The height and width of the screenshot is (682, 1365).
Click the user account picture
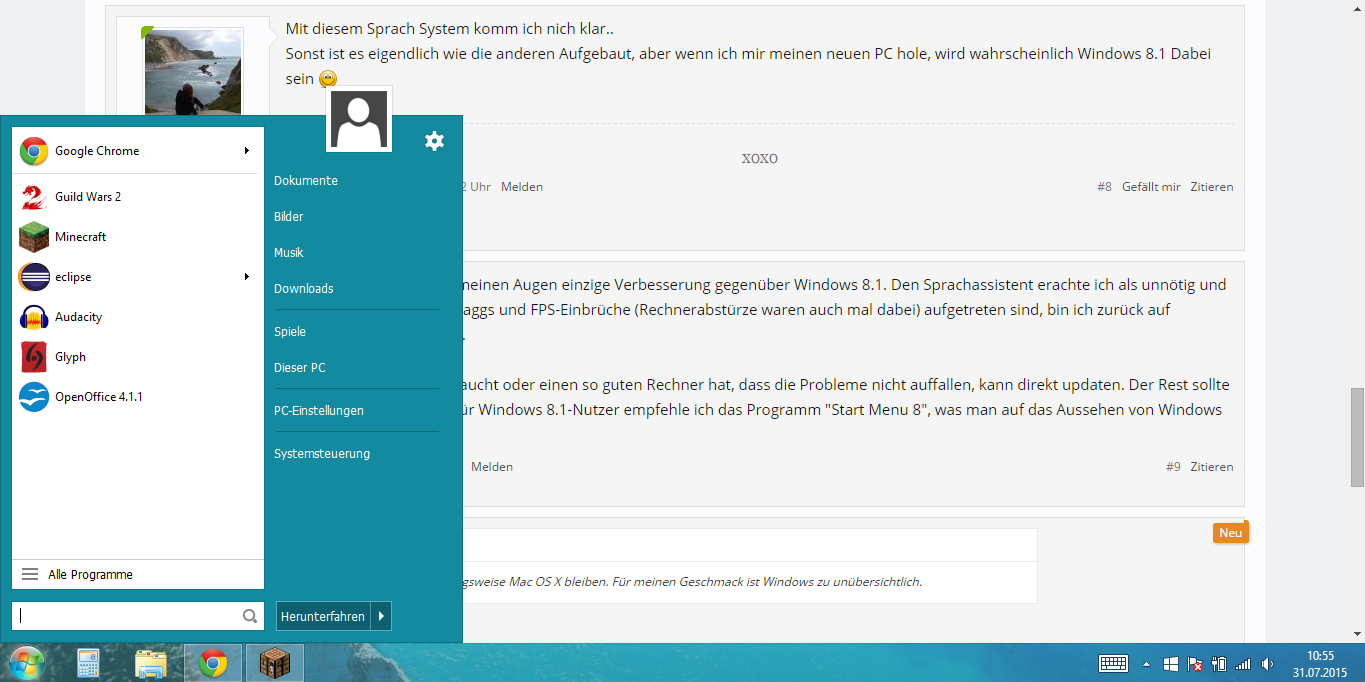pos(360,119)
